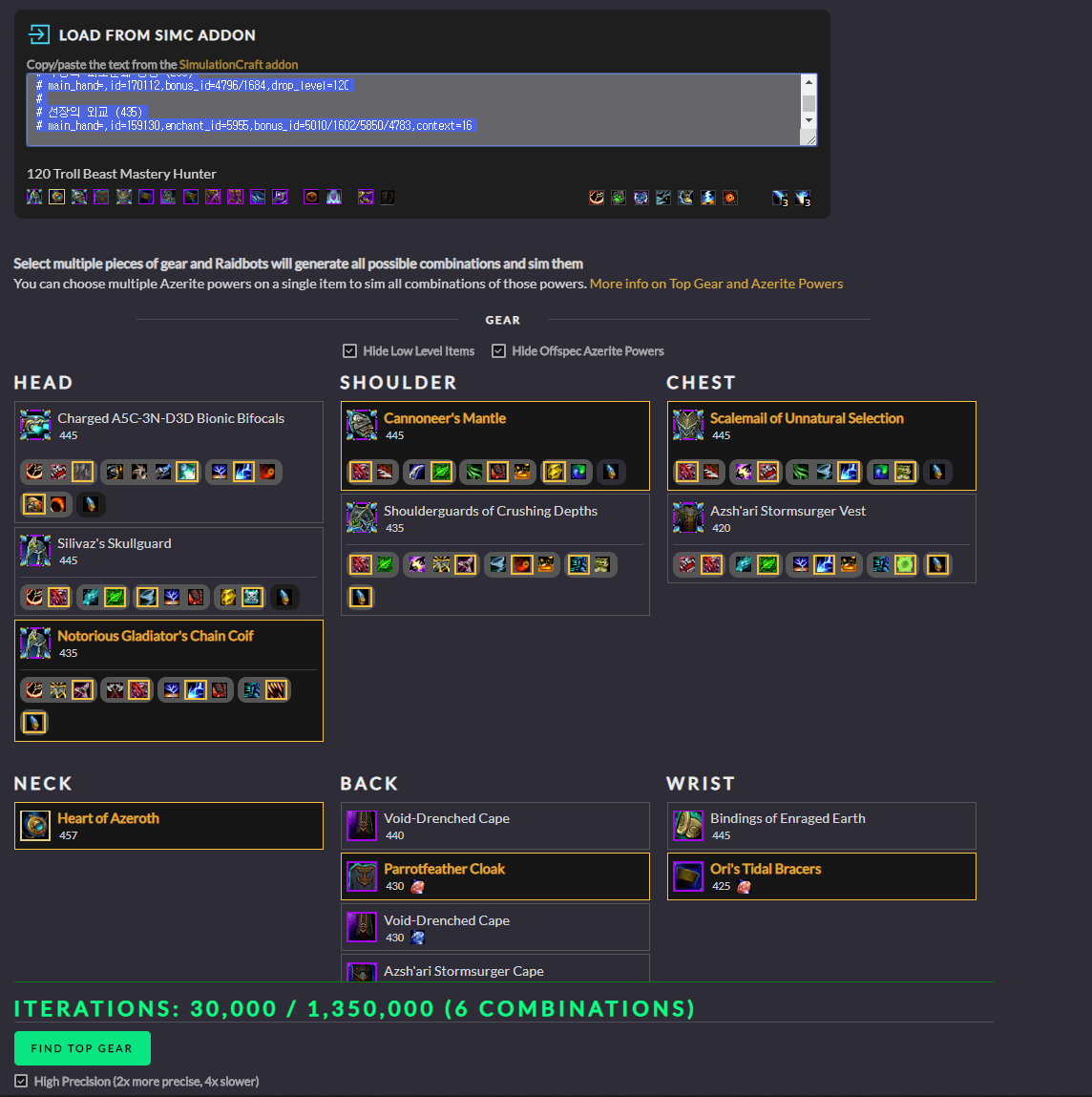Toggle final-tier Azerite power on Silivaz's Skullguard
The width and height of the screenshot is (1092, 1097).
coord(284,597)
